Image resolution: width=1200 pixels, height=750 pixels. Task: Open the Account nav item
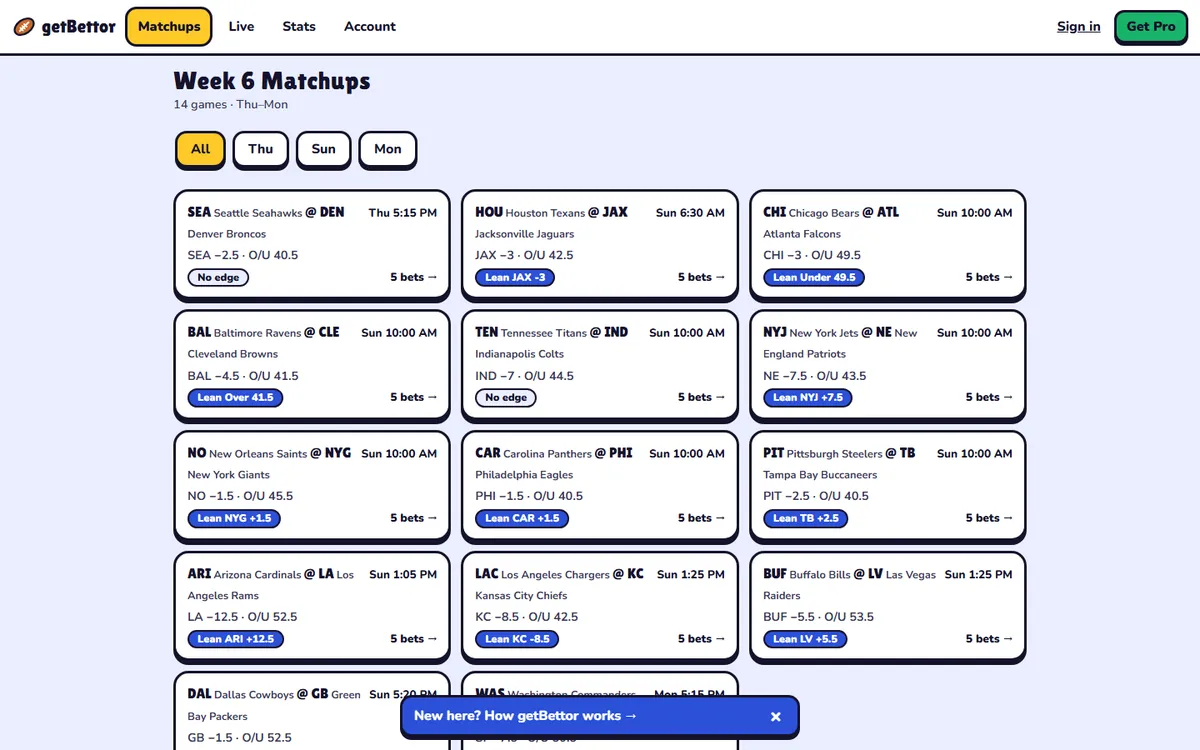point(370,27)
